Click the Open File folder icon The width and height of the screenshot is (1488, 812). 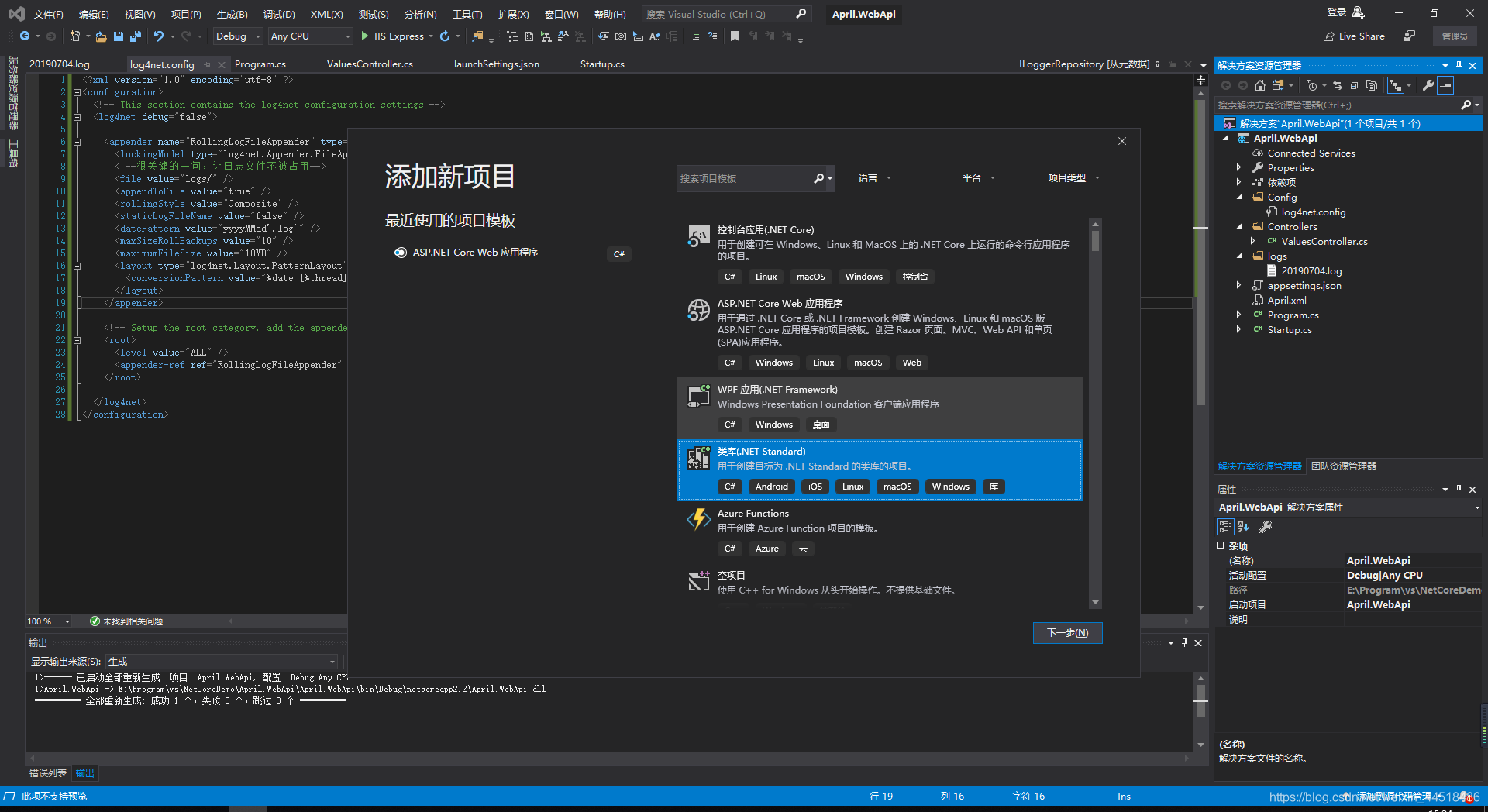(101, 36)
